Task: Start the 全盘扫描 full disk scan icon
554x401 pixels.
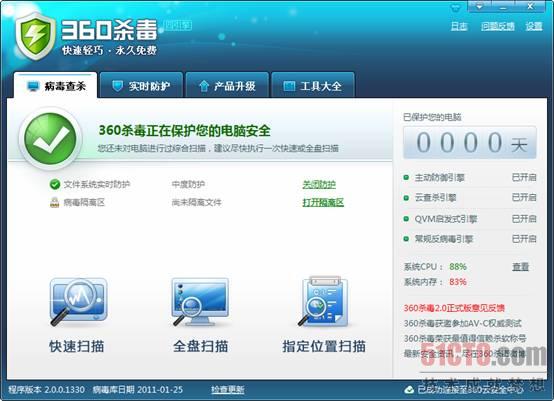Action: (200, 302)
